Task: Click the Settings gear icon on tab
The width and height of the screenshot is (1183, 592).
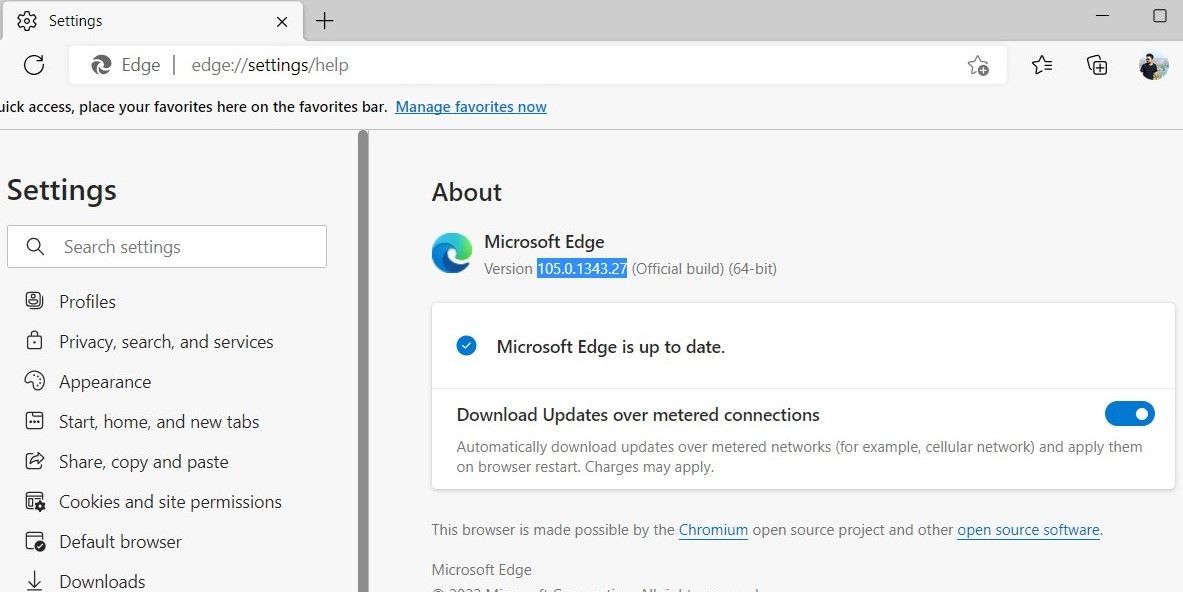Action: click(27, 21)
